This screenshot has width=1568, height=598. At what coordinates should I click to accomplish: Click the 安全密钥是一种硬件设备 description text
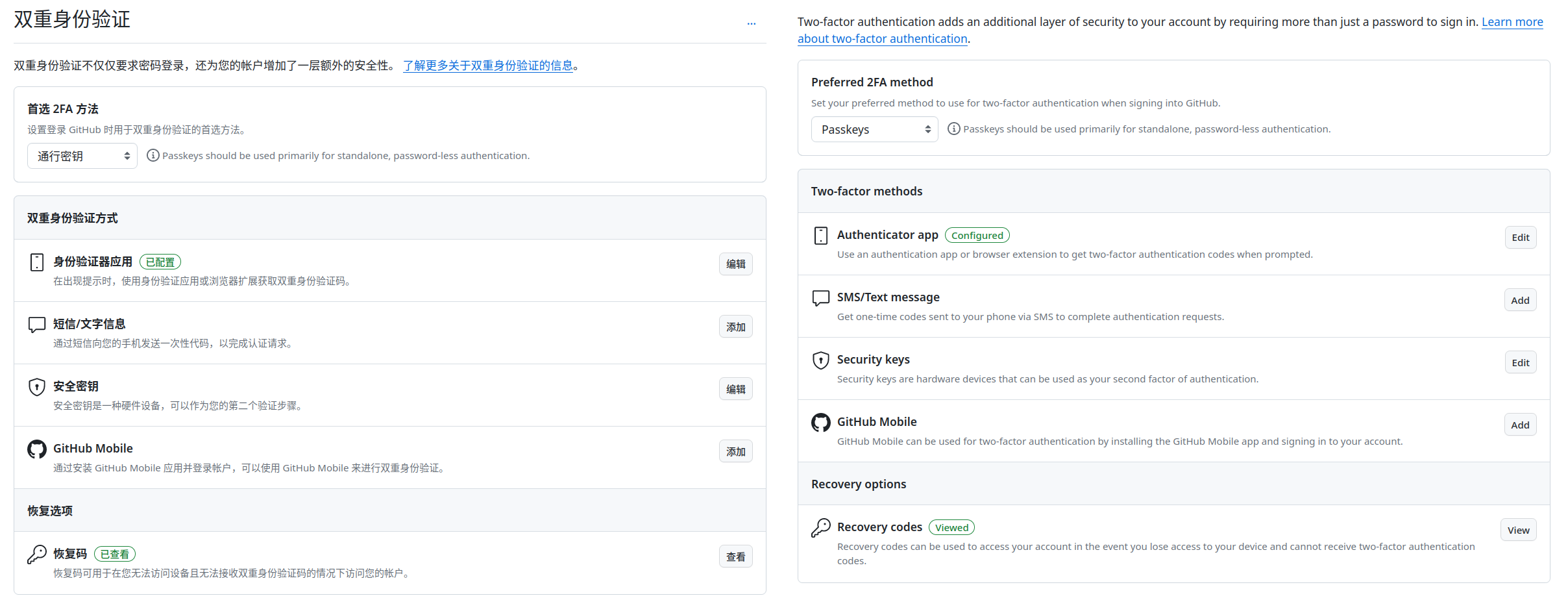tap(178, 406)
